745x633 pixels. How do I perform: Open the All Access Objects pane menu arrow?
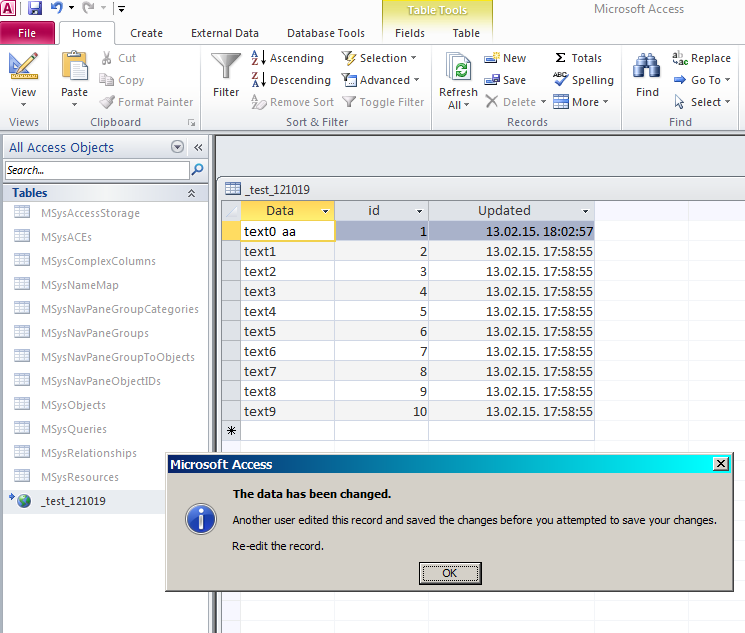click(177, 147)
